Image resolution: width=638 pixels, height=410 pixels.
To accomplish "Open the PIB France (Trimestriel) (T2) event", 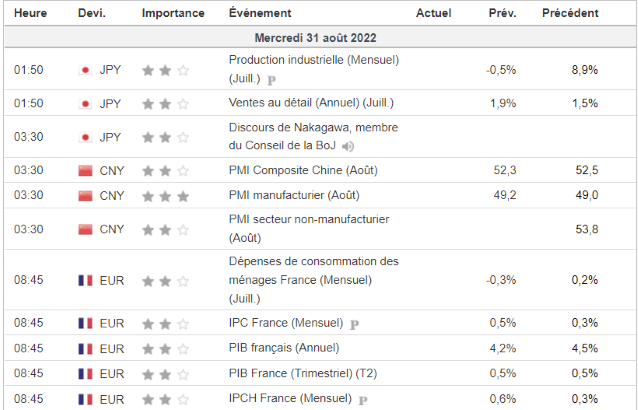I will (303, 373).
